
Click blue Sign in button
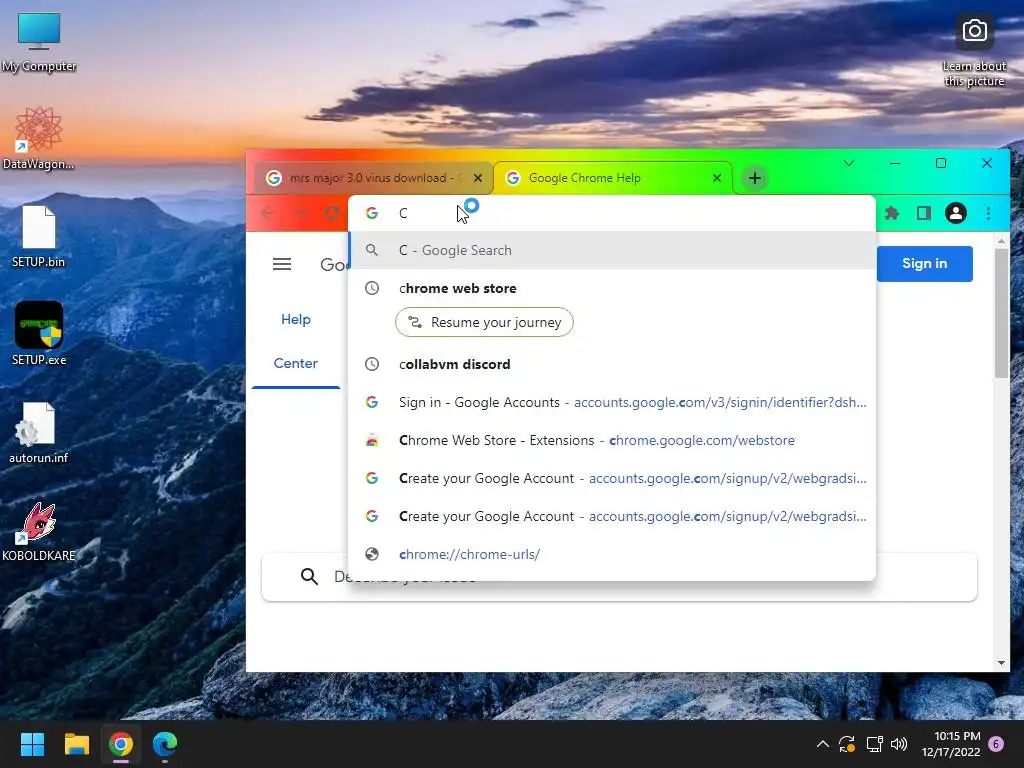pos(924,263)
